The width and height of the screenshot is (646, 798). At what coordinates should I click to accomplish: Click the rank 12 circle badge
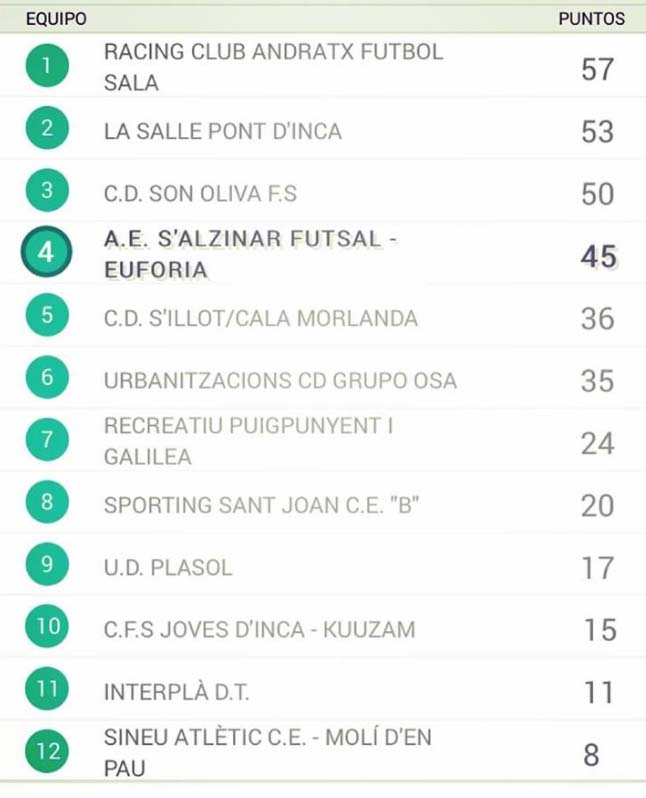(x=47, y=751)
